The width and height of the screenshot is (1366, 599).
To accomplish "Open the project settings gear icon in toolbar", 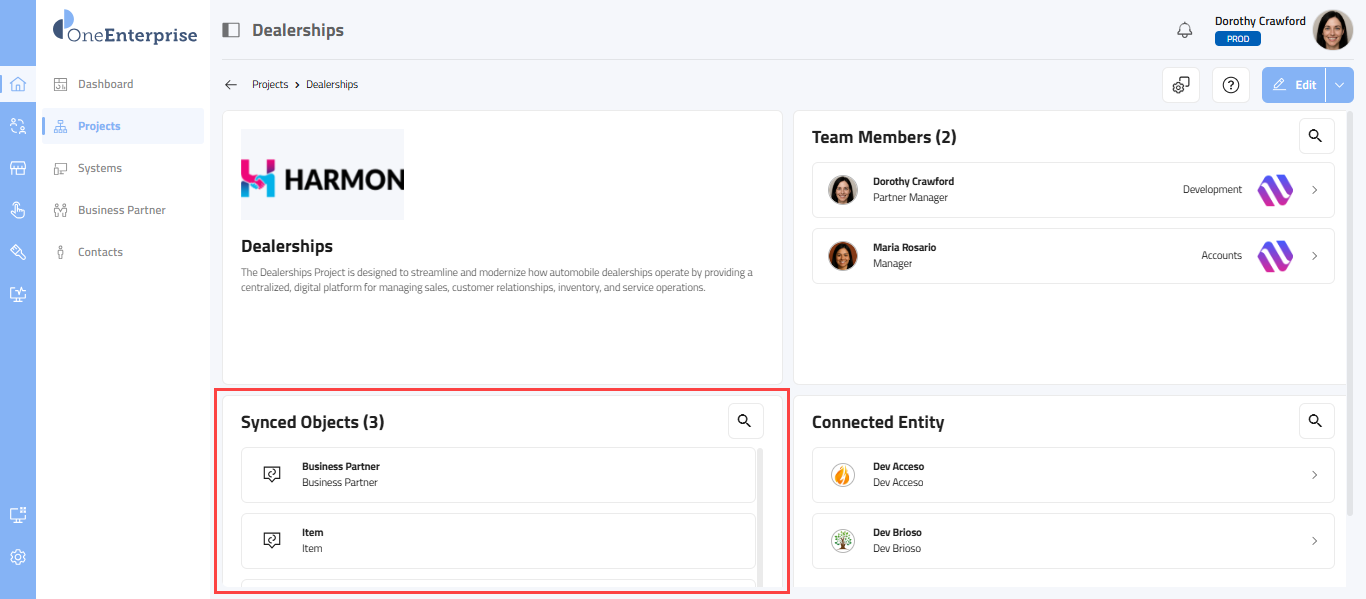I will coord(1181,85).
